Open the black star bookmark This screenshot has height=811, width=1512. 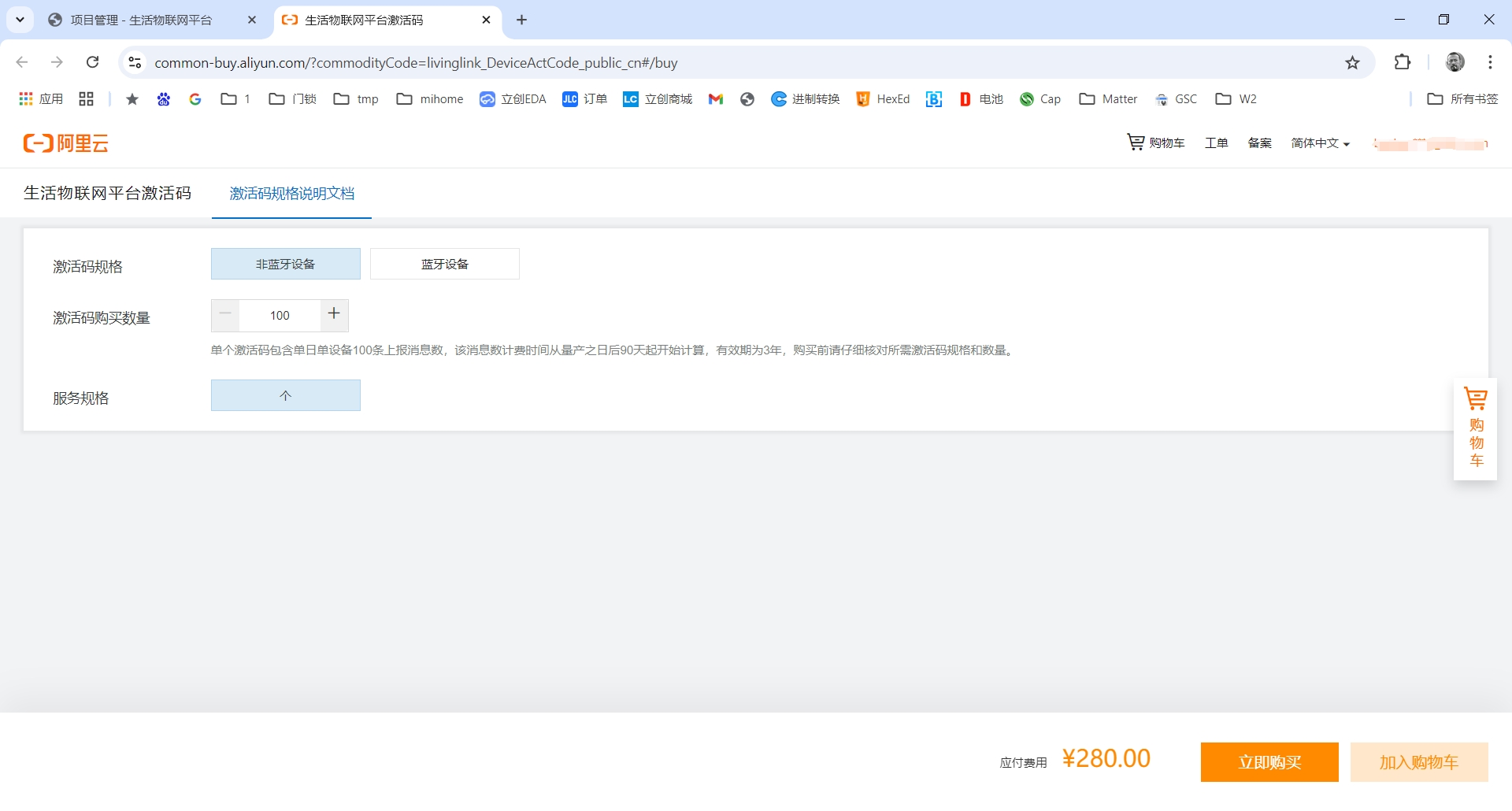(x=132, y=98)
